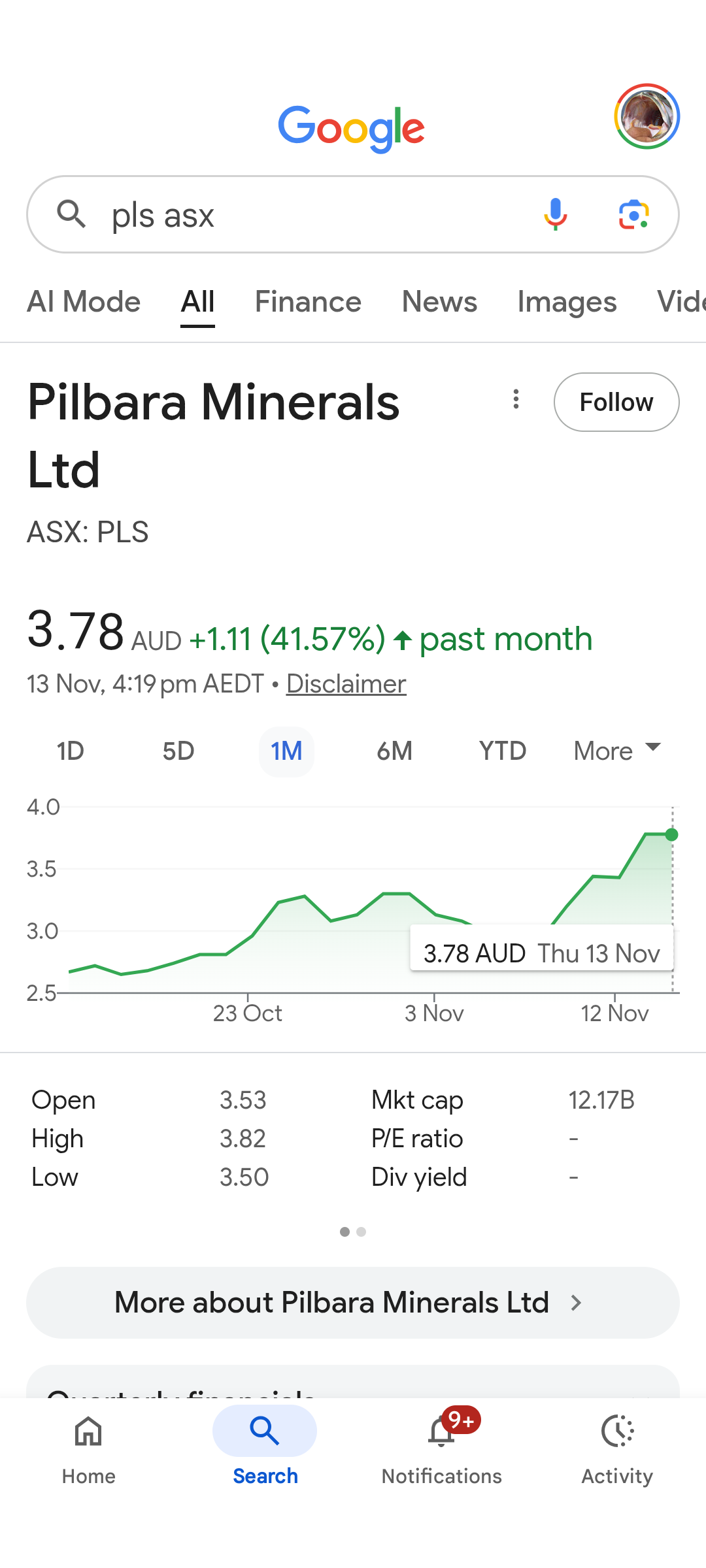Screen dimensions: 706x1568
Task: Open the News results tab
Action: click(x=439, y=302)
